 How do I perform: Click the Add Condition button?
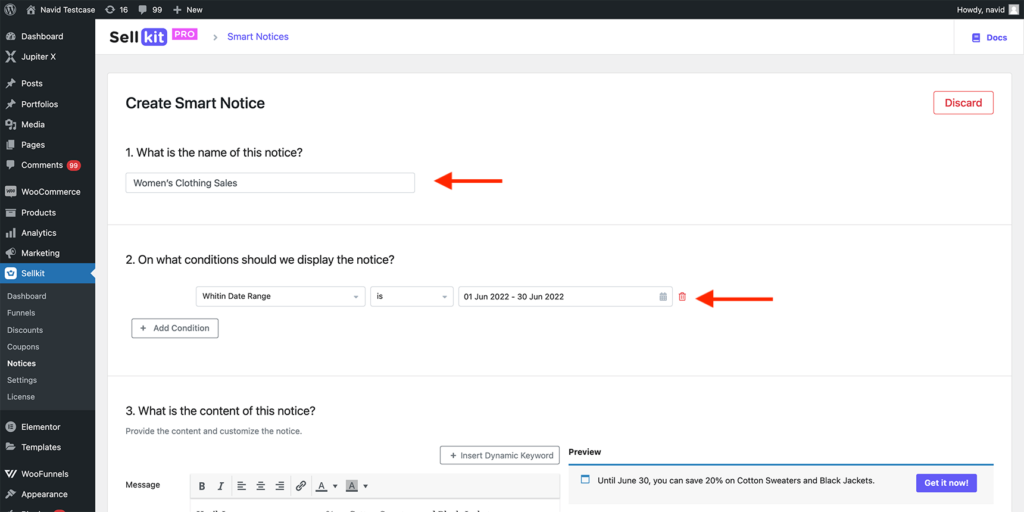(175, 328)
